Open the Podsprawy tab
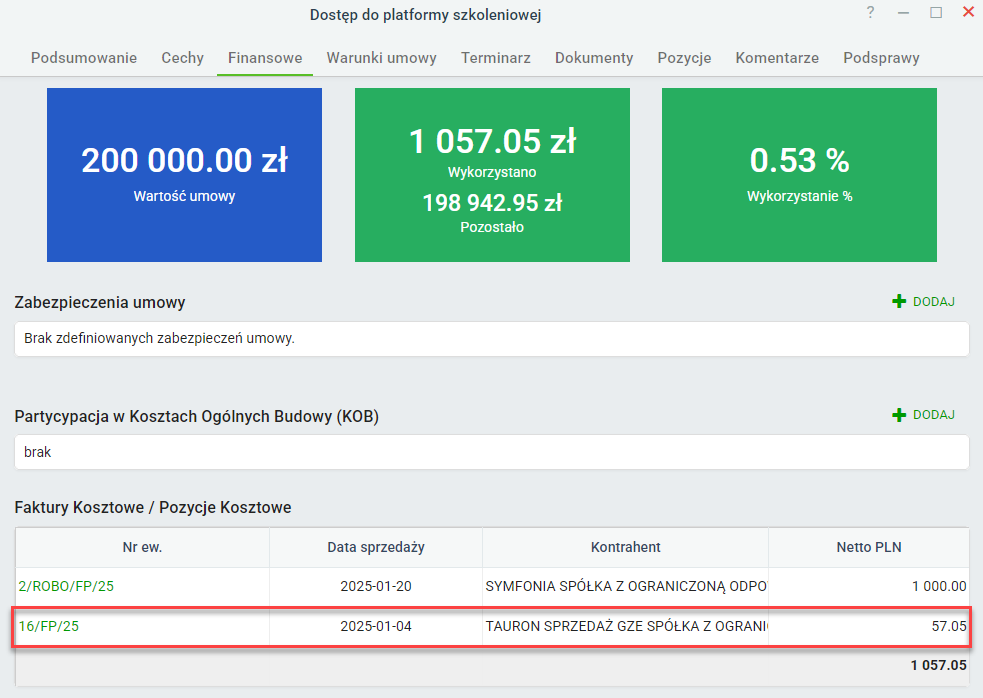The width and height of the screenshot is (983, 698). pyautogui.click(x=881, y=58)
